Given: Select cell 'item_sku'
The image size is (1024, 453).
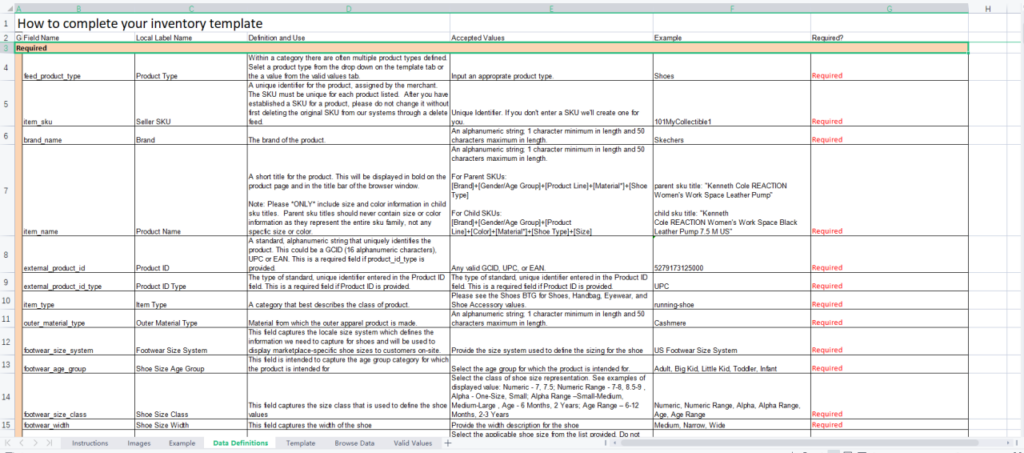Looking at the screenshot, I should [x=78, y=104].
